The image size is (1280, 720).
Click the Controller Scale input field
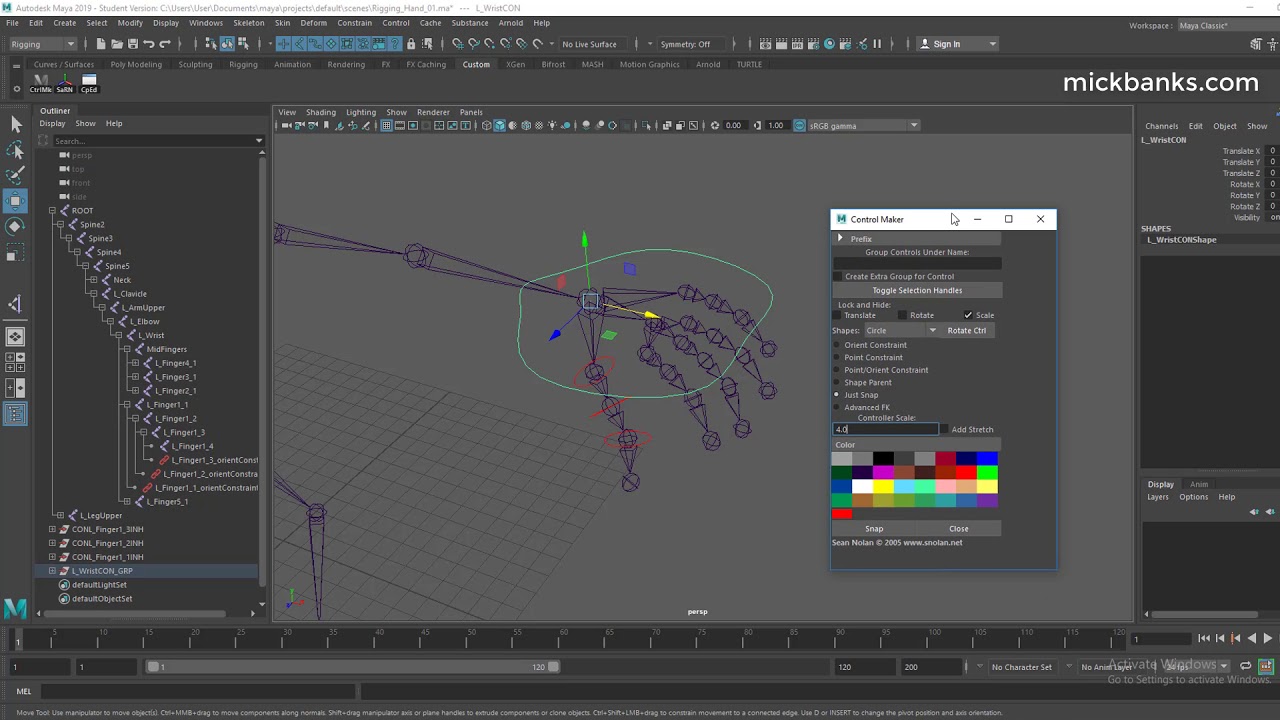click(885, 429)
